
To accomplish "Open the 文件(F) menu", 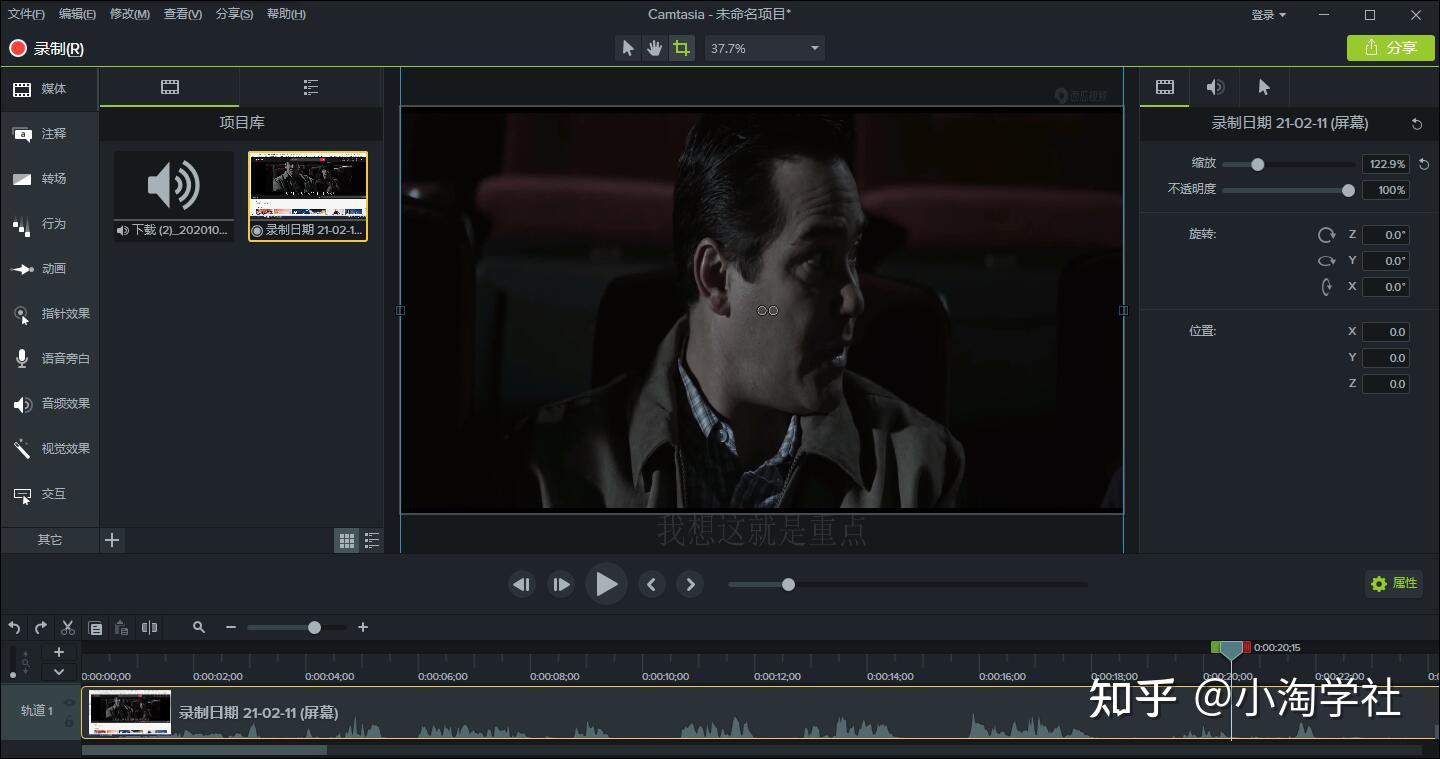I will point(26,14).
